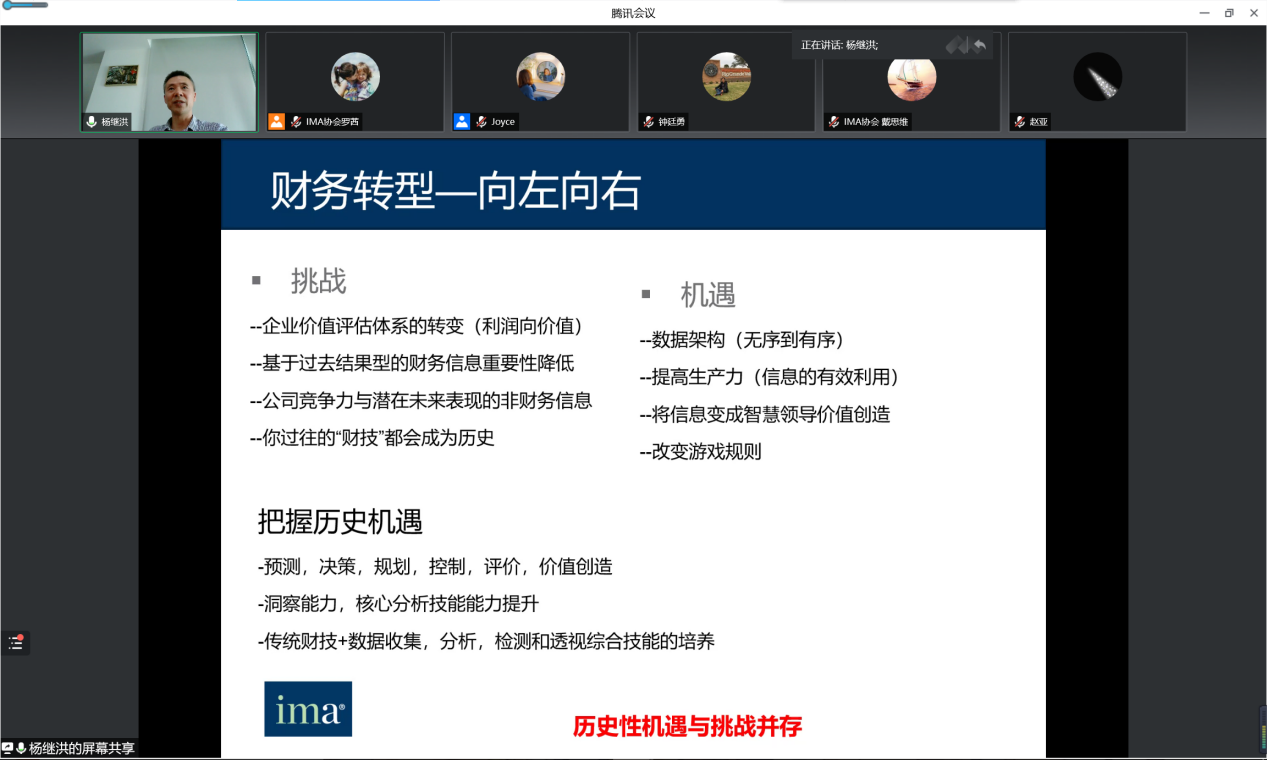The image size is (1267, 760).
Task: Click muted mic icon on IMA协会 戴思维 tile
Action: tap(834, 122)
